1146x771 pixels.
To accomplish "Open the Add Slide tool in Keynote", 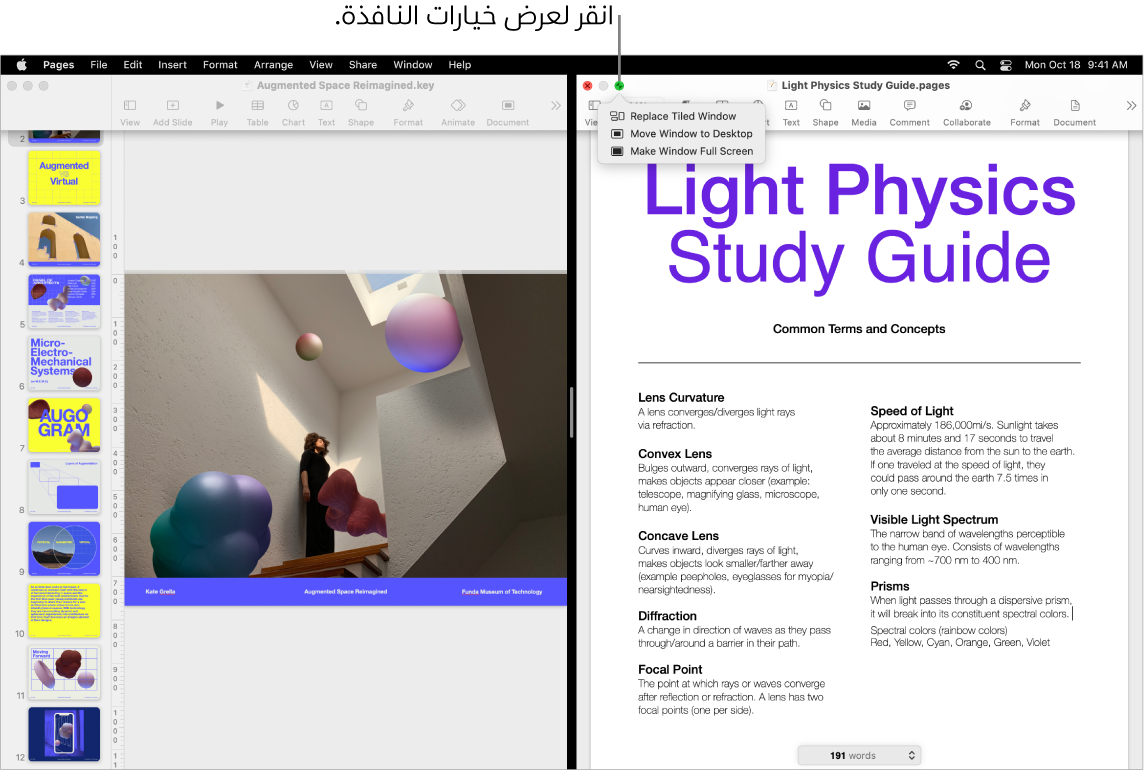I will tap(171, 108).
